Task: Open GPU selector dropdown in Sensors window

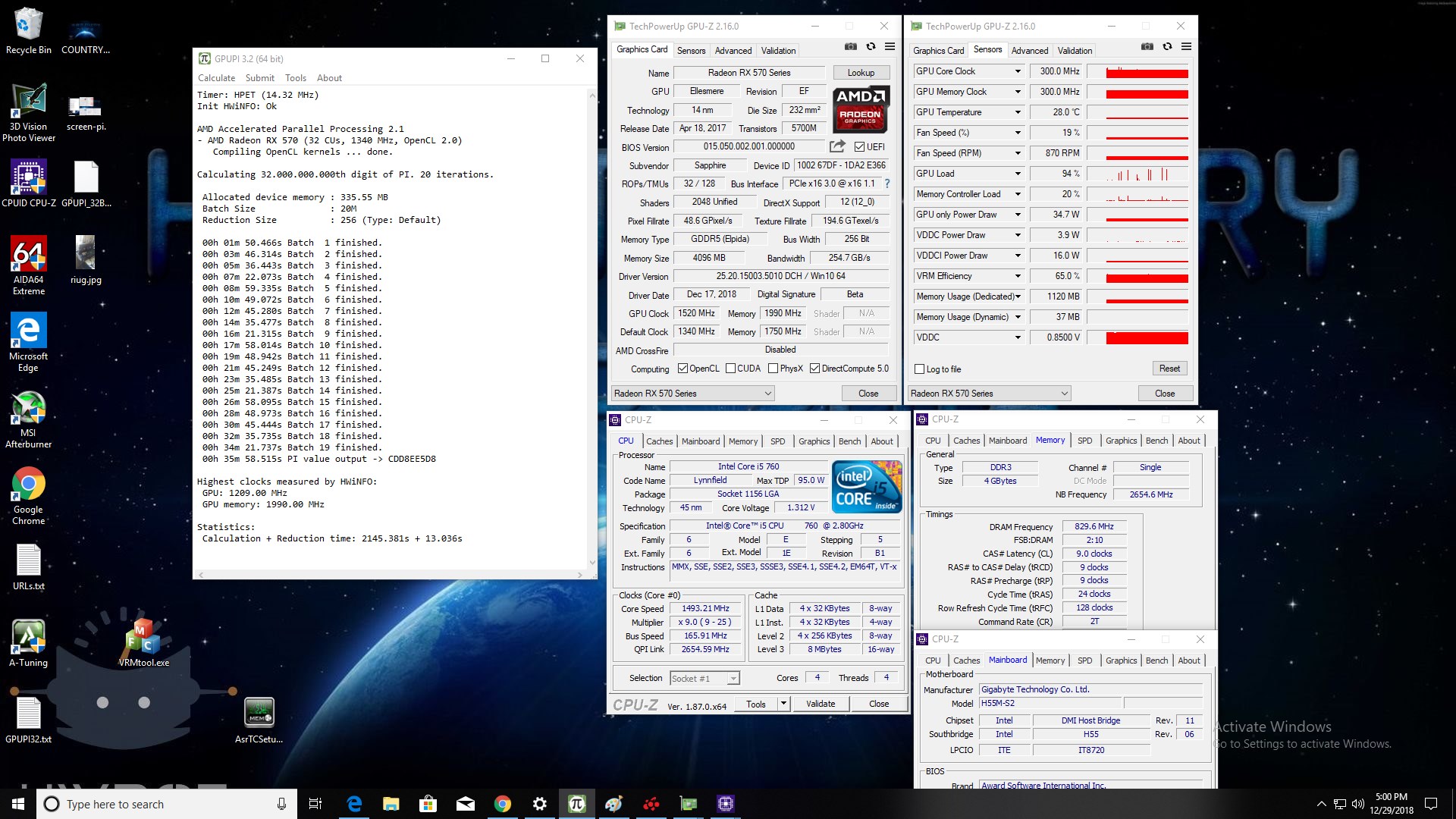Action: pos(989,394)
